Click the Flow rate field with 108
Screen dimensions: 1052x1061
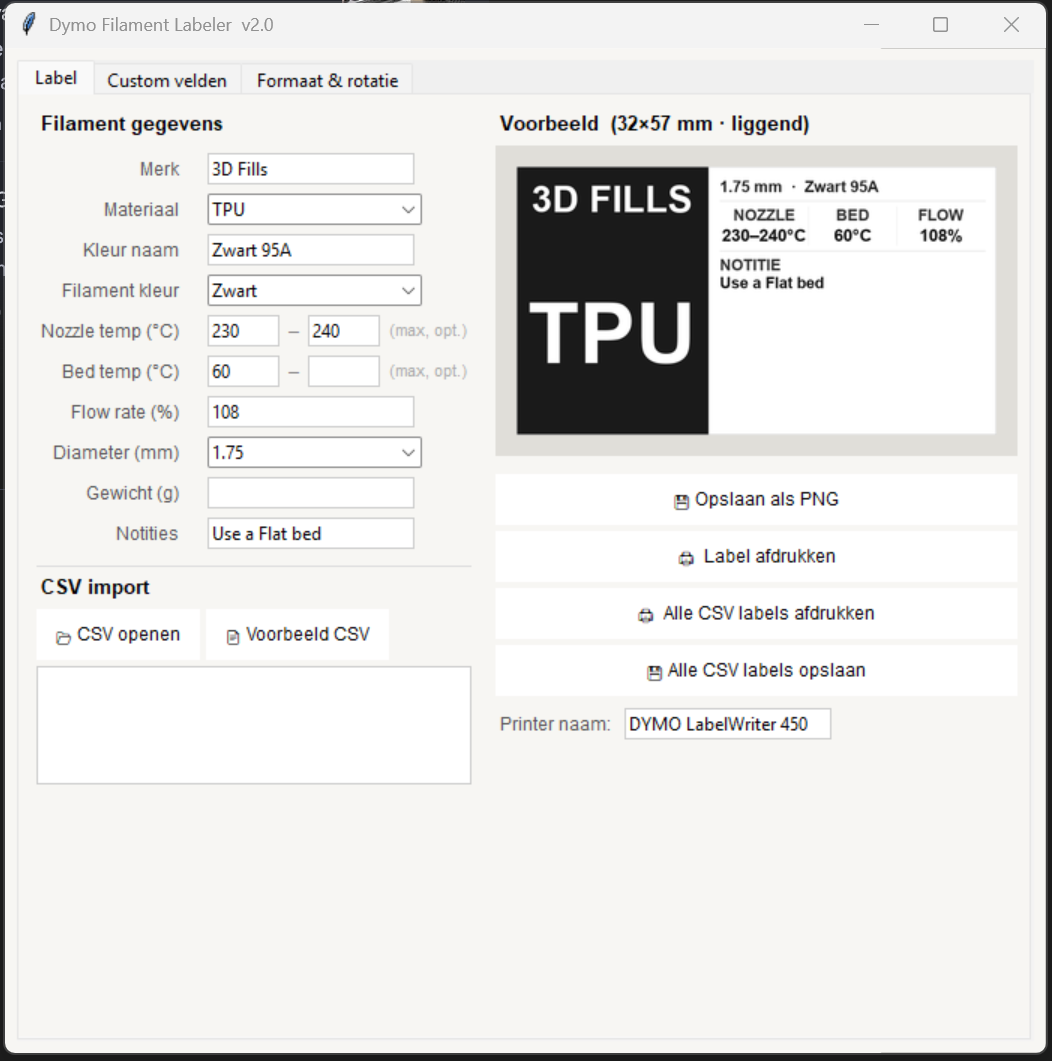(x=311, y=413)
